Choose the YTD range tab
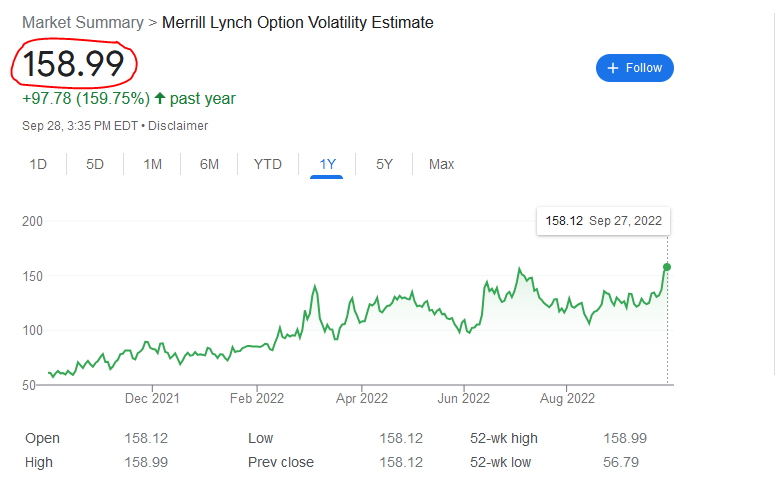781x487 pixels. click(x=267, y=164)
